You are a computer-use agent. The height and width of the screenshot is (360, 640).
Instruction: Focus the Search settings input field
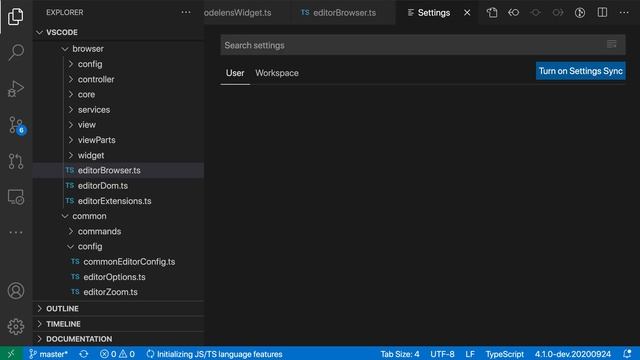423,45
